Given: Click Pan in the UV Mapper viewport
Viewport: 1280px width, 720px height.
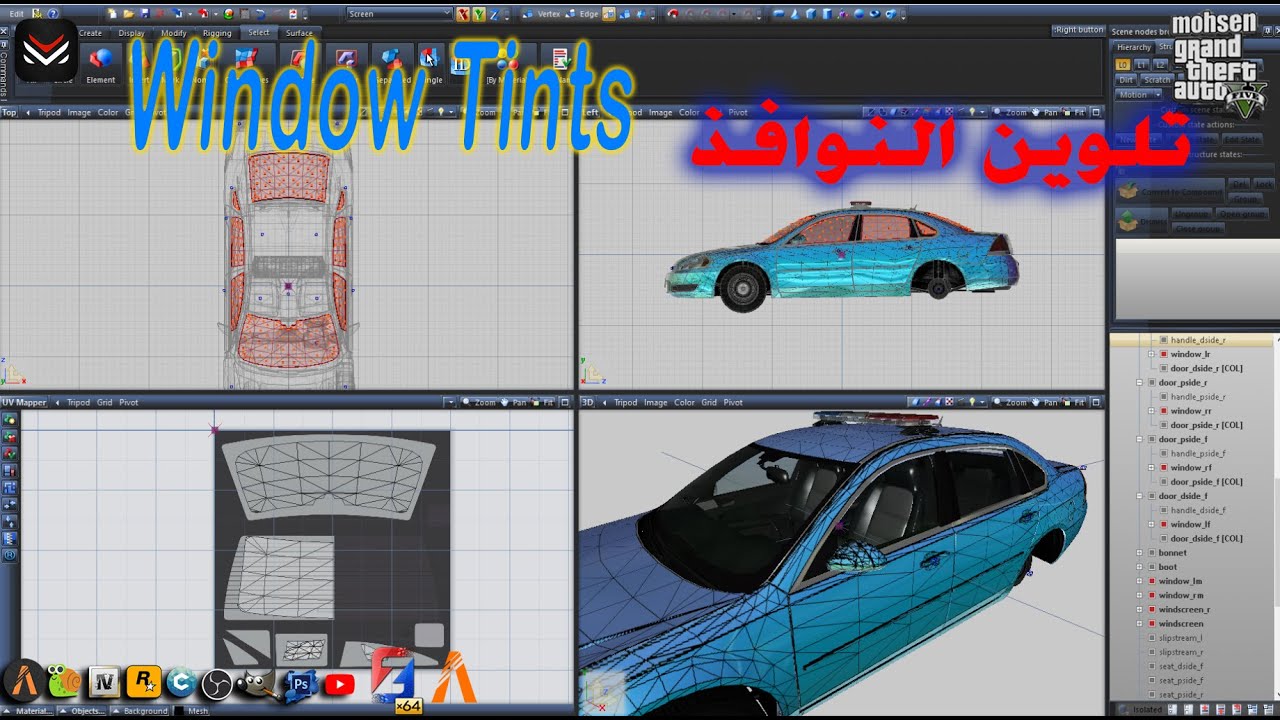Looking at the screenshot, I should [x=514, y=402].
